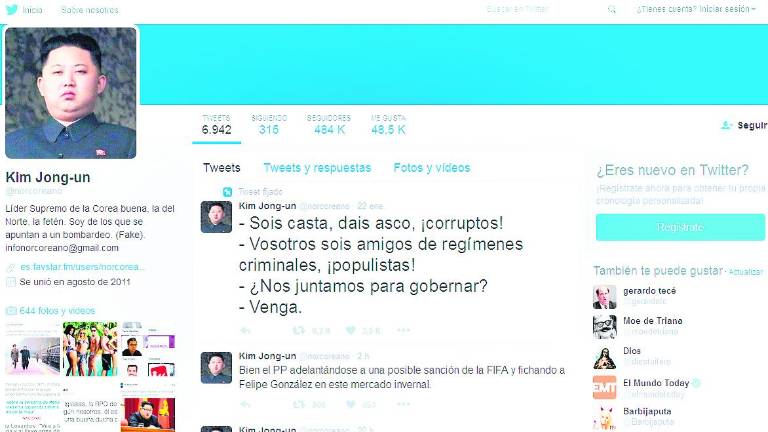Select the Tweets tab
Image resolution: width=768 pixels, height=432 pixels.
[222, 168]
